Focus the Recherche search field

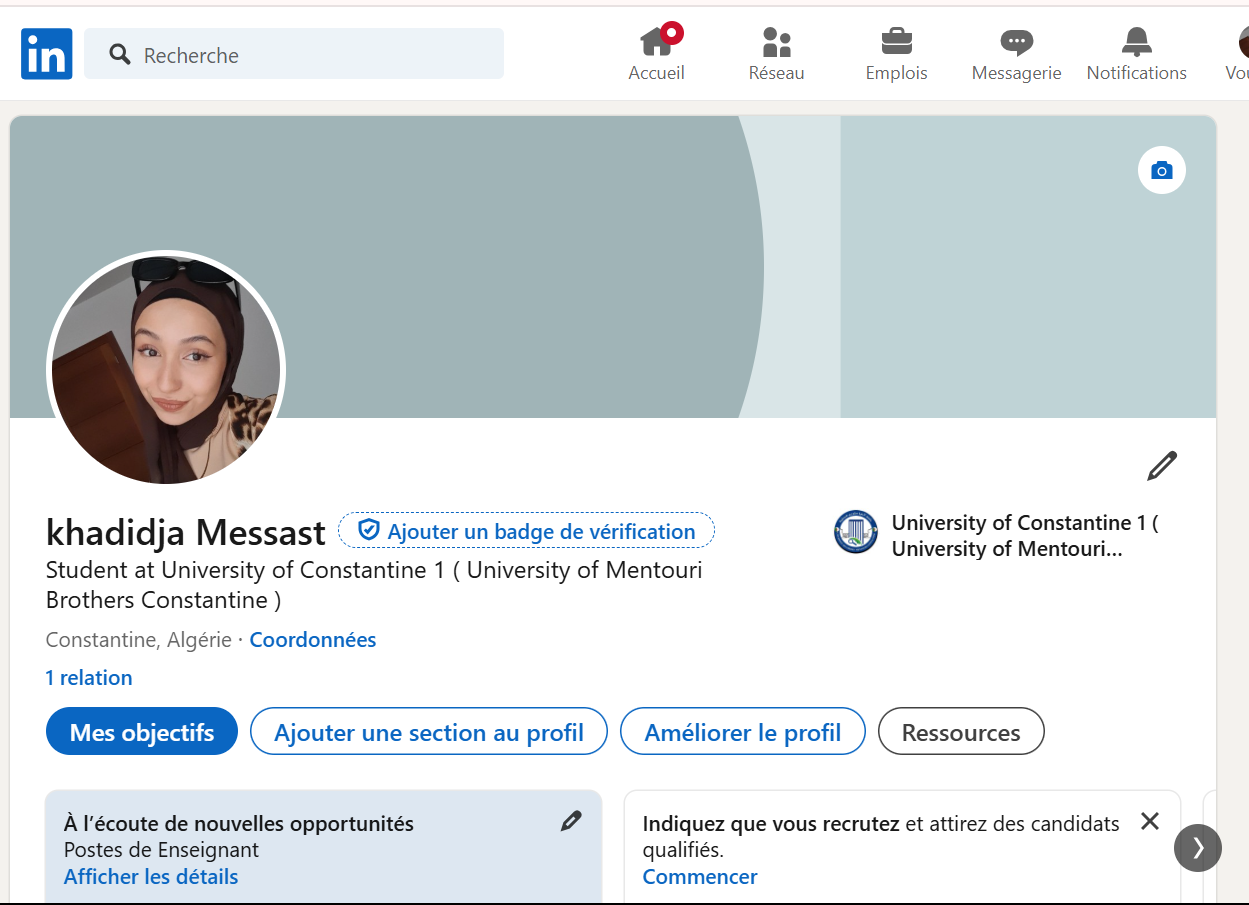[294, 54]
